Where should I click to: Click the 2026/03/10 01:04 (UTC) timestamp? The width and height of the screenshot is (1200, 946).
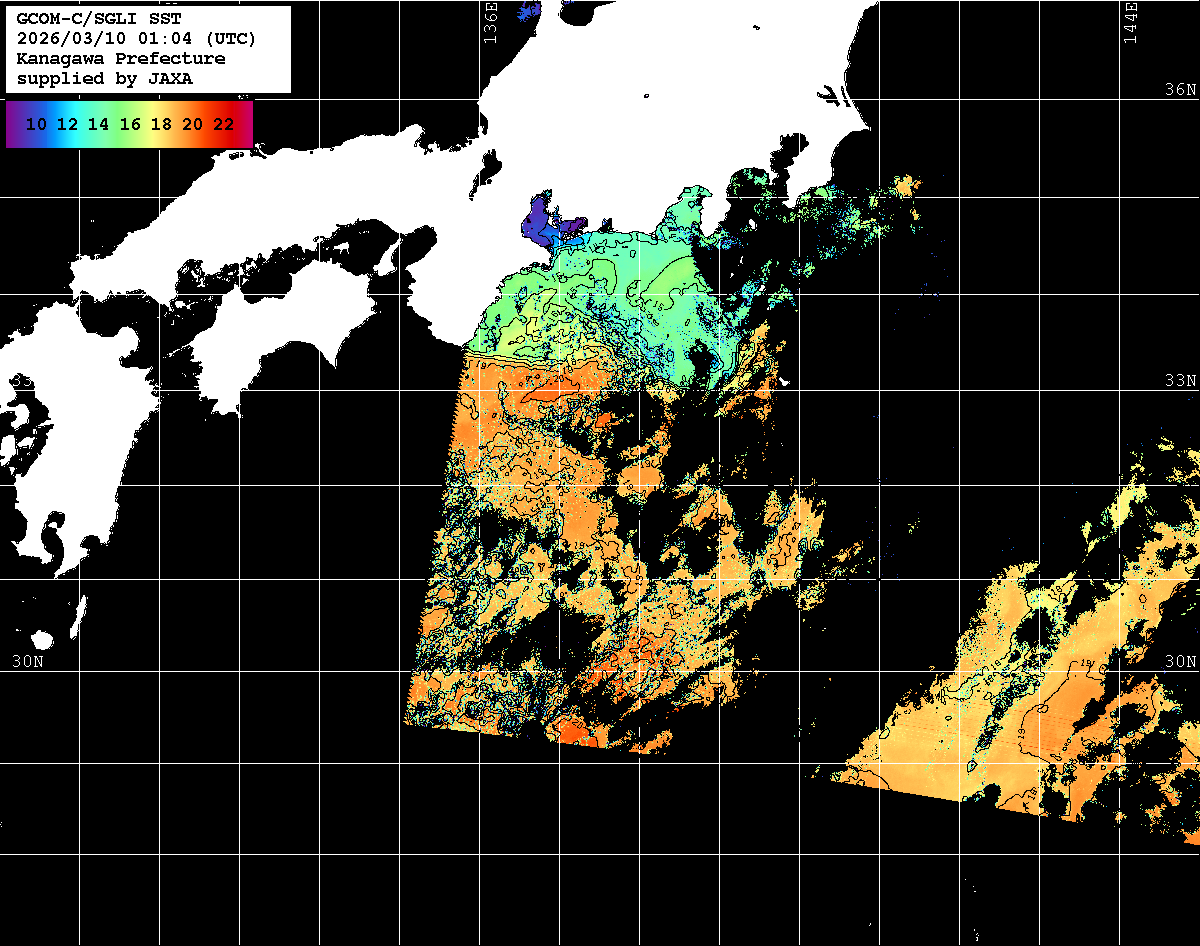point(136,39)
